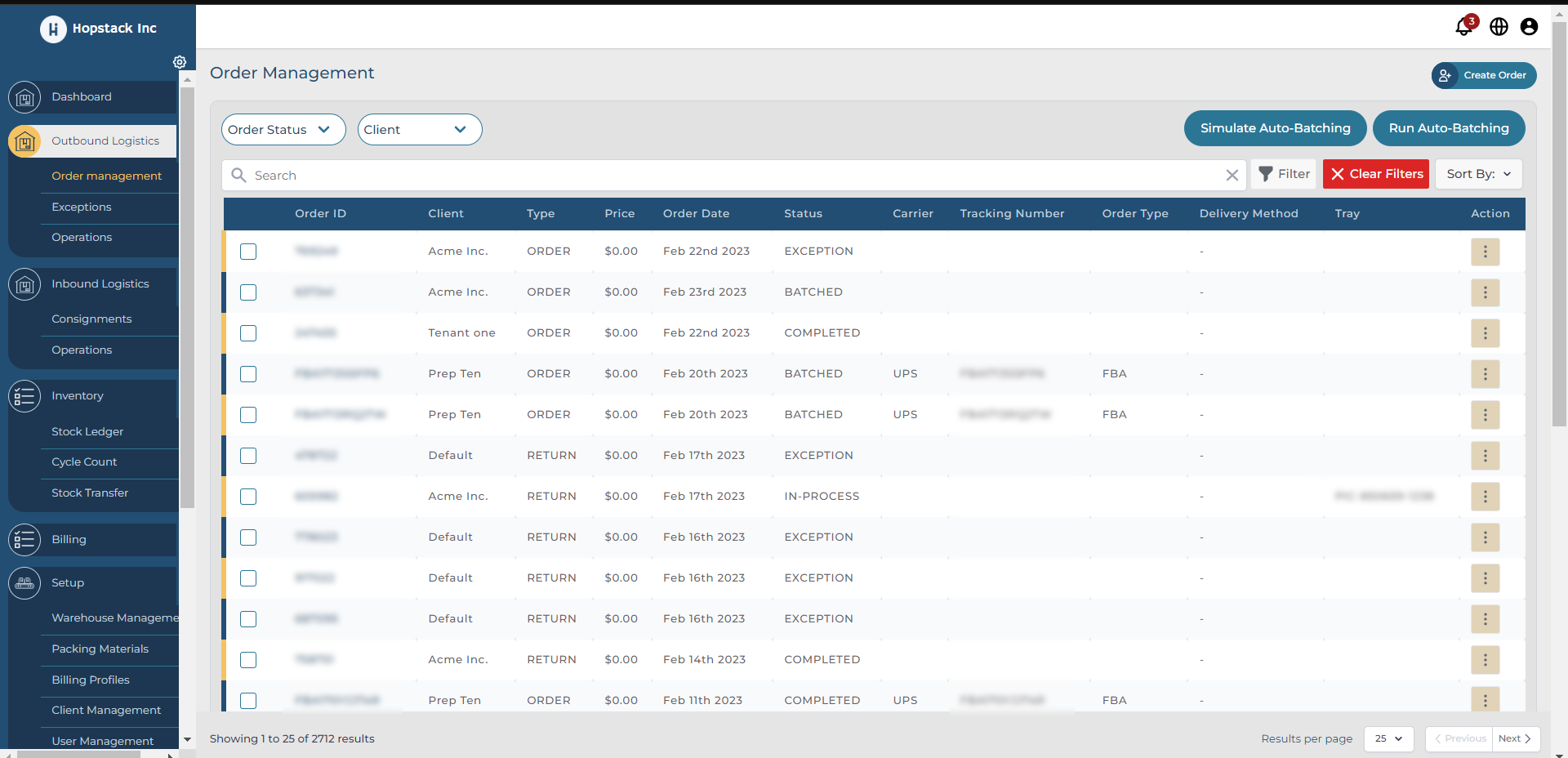This screenshot has height=758, width=1568.
Task: Click the settings gear above Dashboard
Action: (180, 62)
